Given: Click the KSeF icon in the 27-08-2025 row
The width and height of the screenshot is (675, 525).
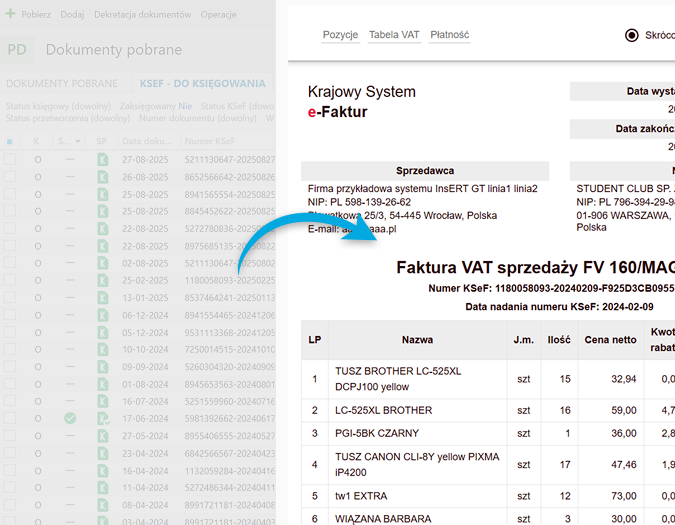Looking at the screenshot, I should (x=102, y=159).
